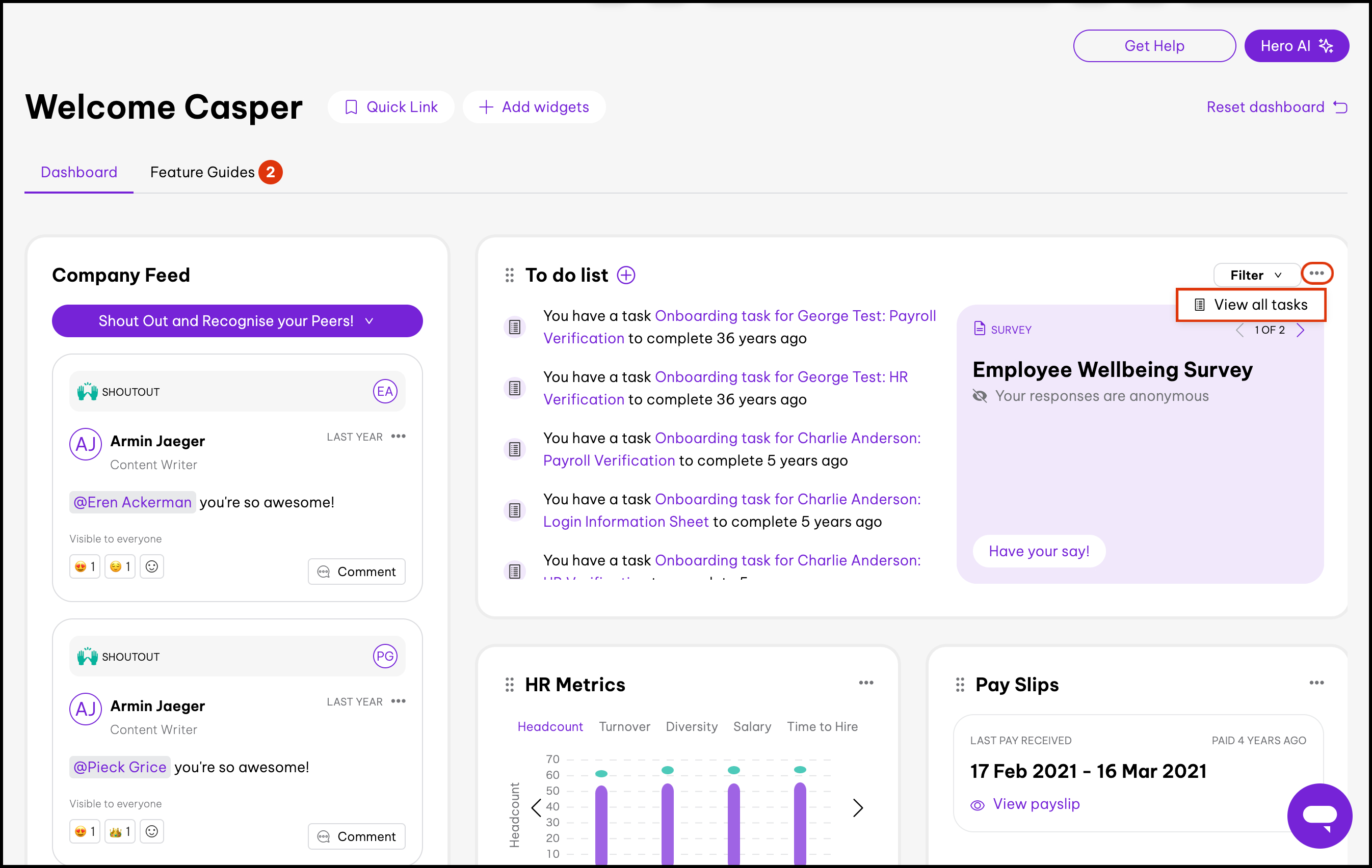This screenshot has width=1372, height=868.
Task: Grab the HR Metrics drag handle icon
Action: point(509,685)
